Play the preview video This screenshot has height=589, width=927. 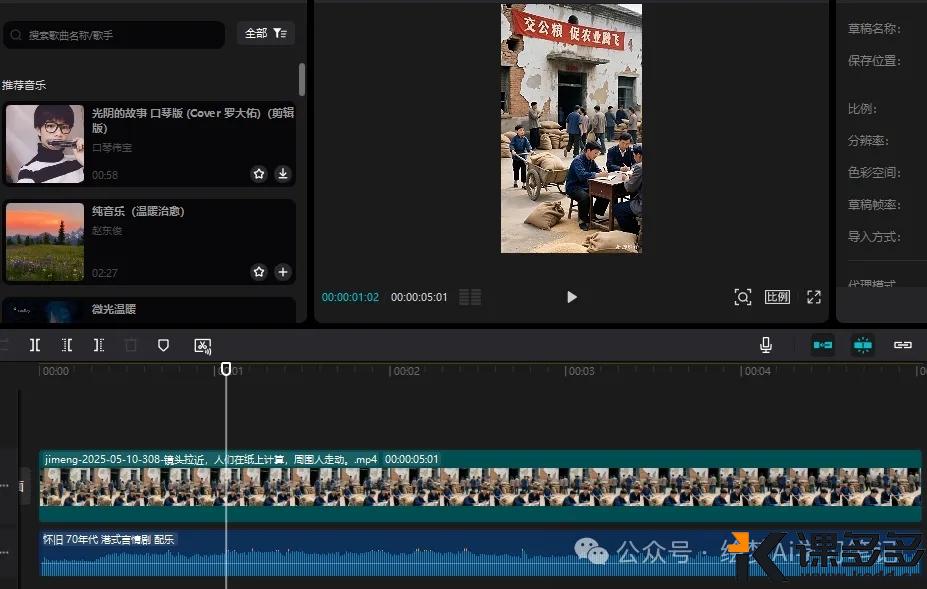coord(571,297)
